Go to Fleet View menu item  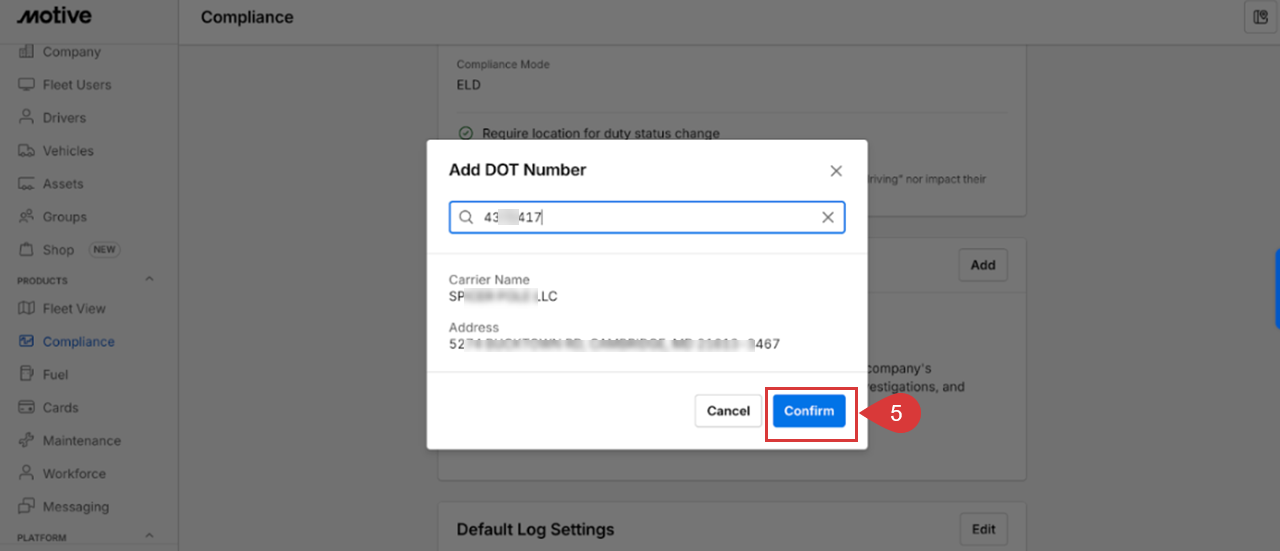point(74,309)
